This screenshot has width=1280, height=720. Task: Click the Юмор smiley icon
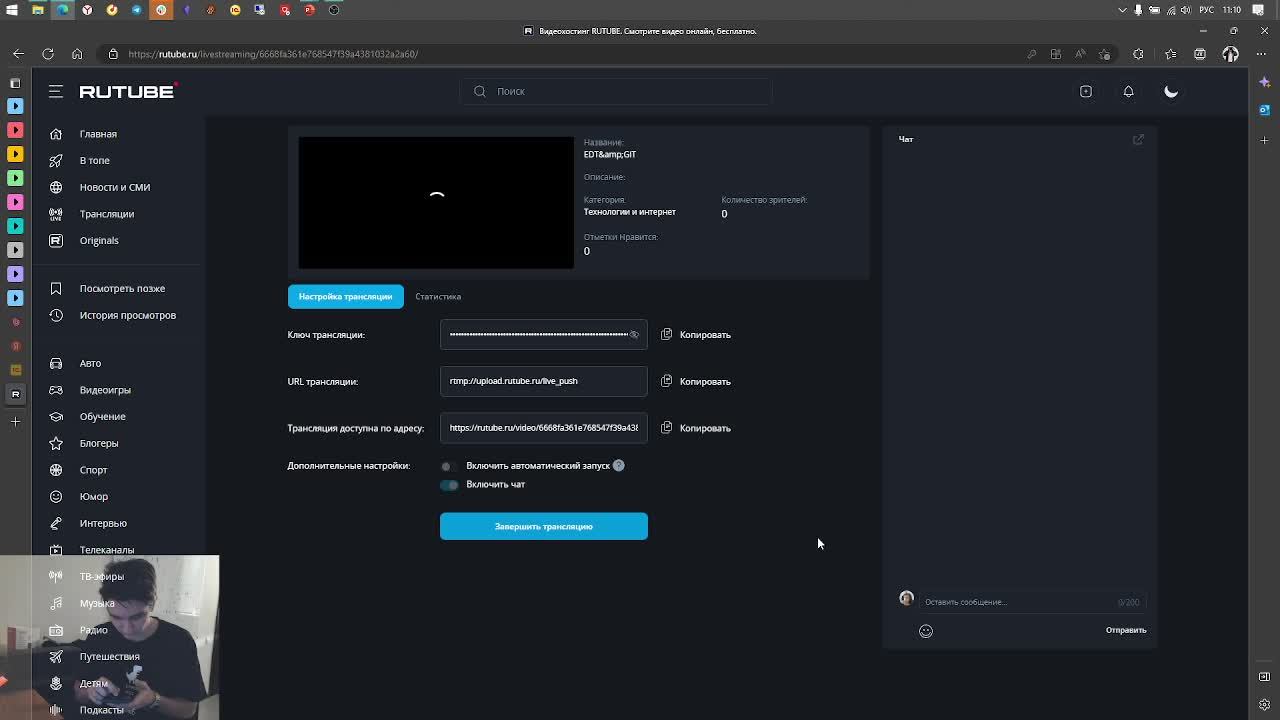[x=56, y=496]
